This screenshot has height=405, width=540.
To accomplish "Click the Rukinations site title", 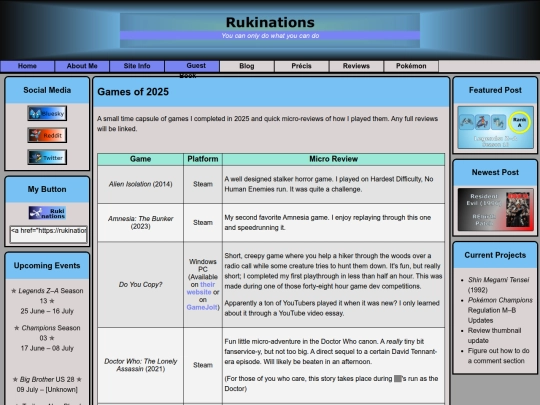I will [x=270, y=22].
